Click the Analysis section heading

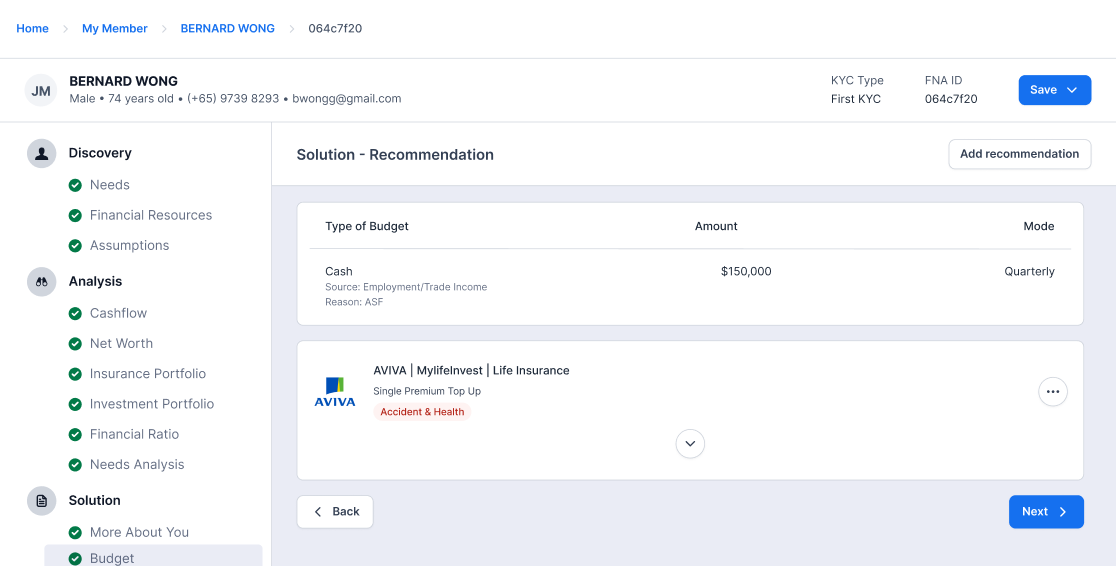[x=95, y=281]
